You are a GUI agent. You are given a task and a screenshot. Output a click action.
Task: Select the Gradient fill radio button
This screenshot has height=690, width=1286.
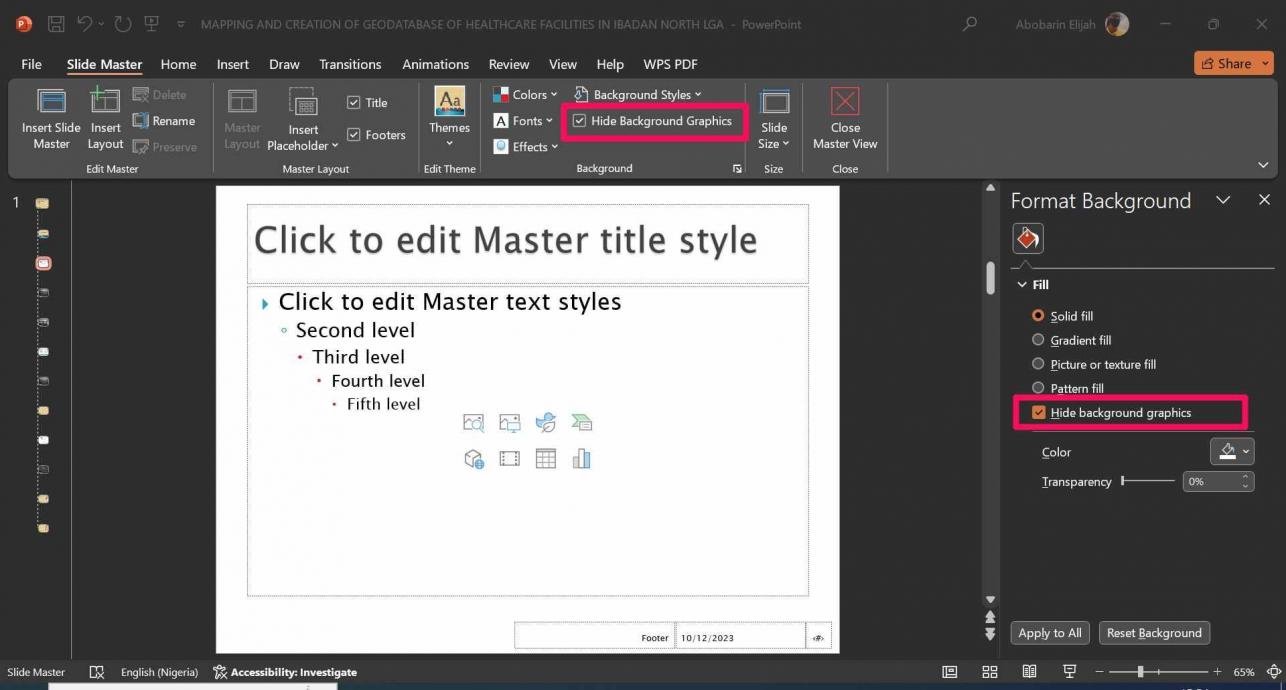[x=1038, y=340]
